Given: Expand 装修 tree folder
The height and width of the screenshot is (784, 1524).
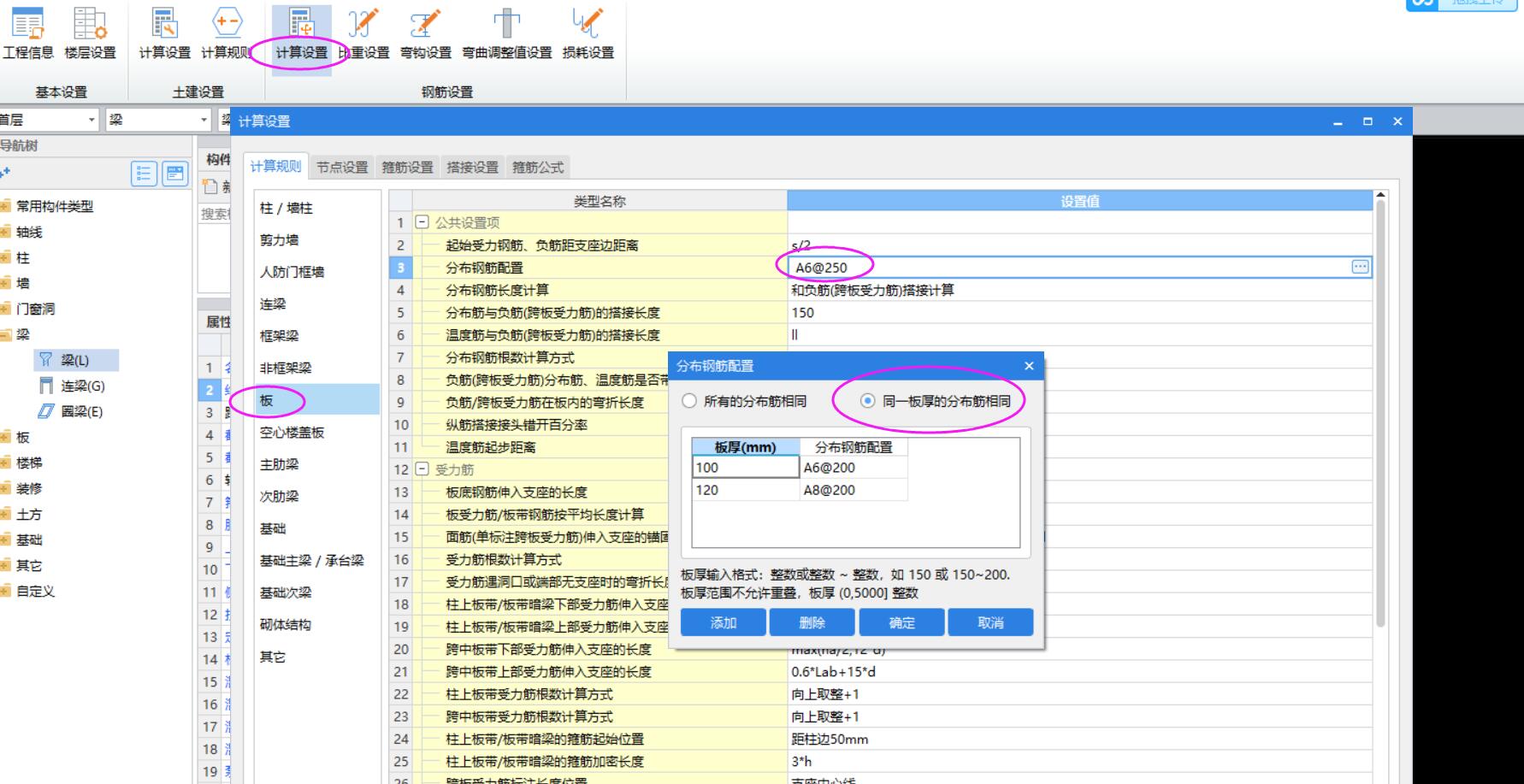Looking at the screenshot, I should (x=6, y=488).
